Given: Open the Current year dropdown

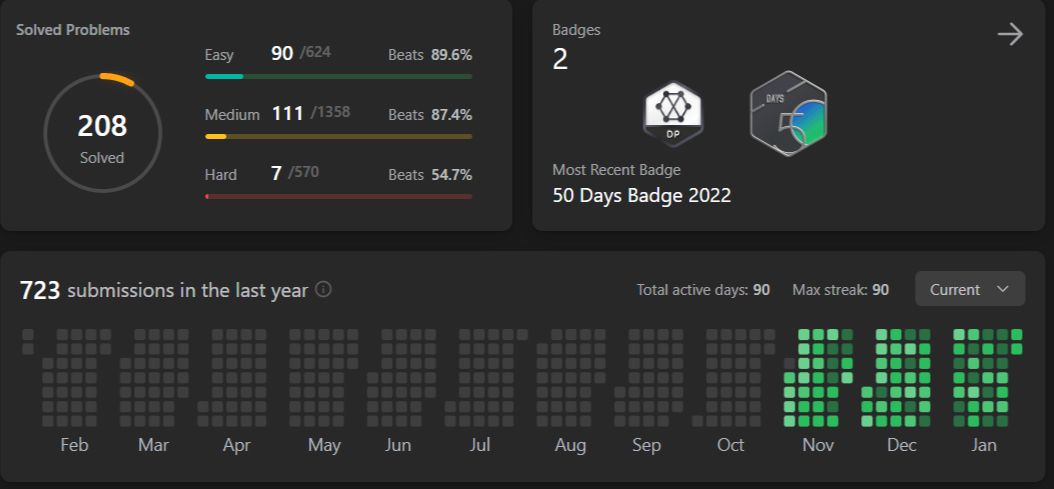Looking at the screenshot, I should (x=970, y=289).
